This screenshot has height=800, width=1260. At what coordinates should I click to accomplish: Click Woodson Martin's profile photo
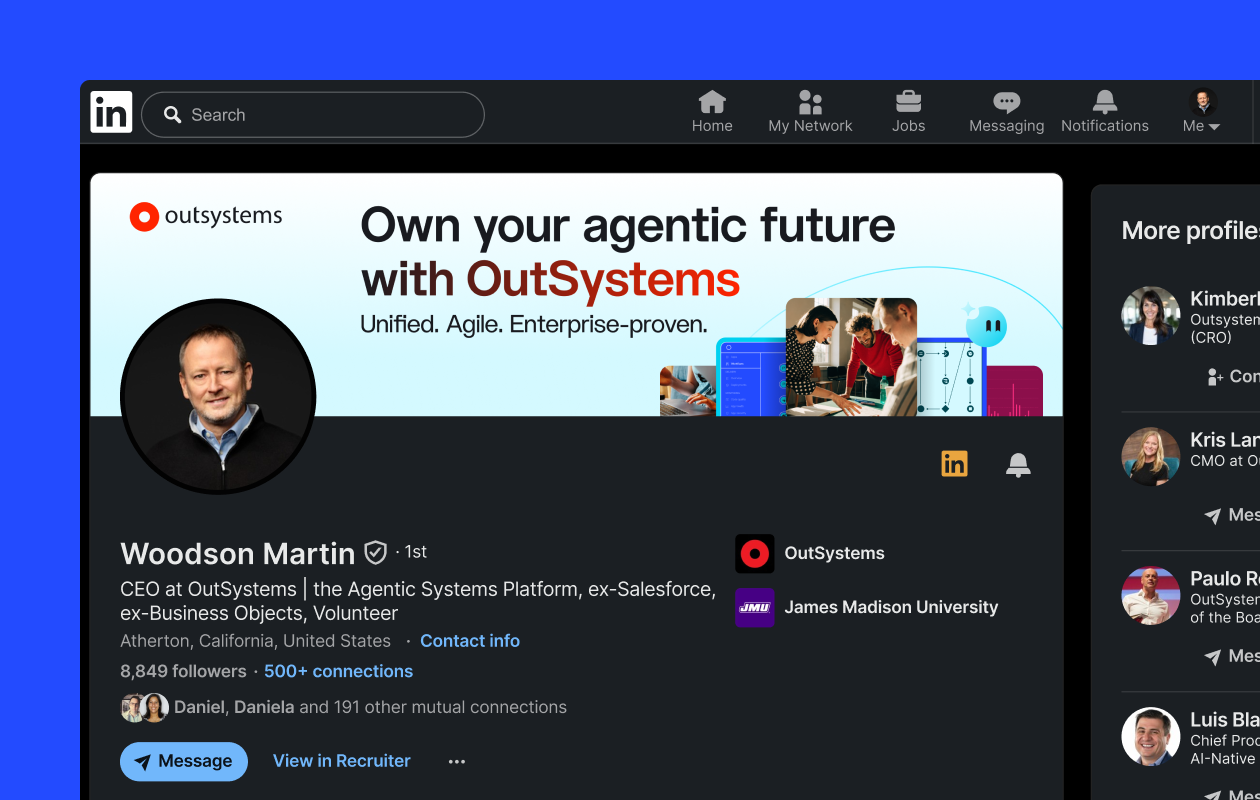pos(218,396)
